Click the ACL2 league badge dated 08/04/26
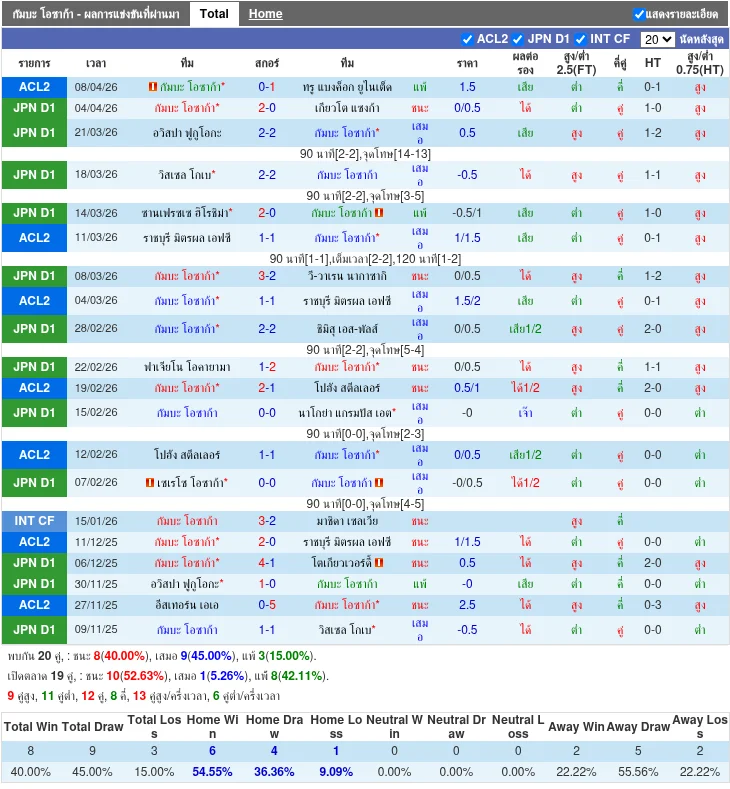The width and height of the screenshot is (730, 789). point(34,87)
